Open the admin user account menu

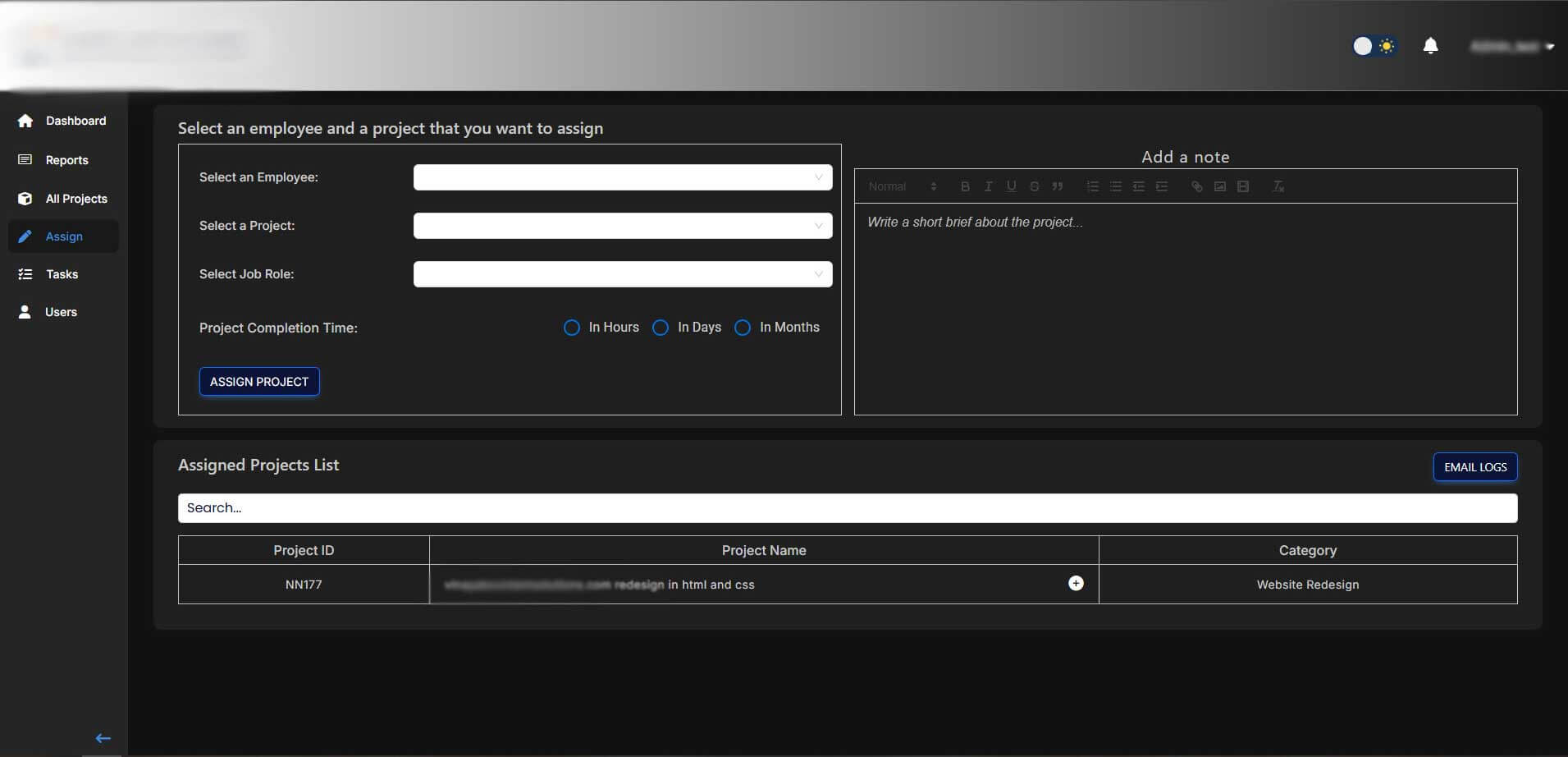(x=1511, y=47)
